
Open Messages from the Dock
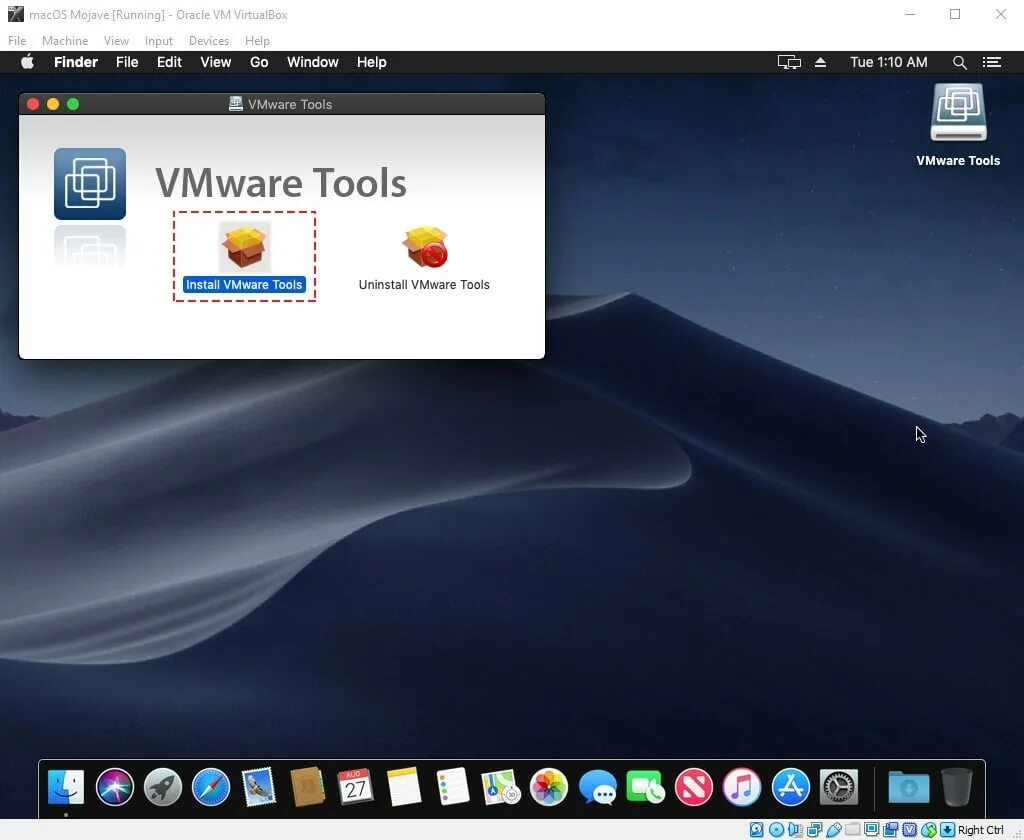[597, 786]
